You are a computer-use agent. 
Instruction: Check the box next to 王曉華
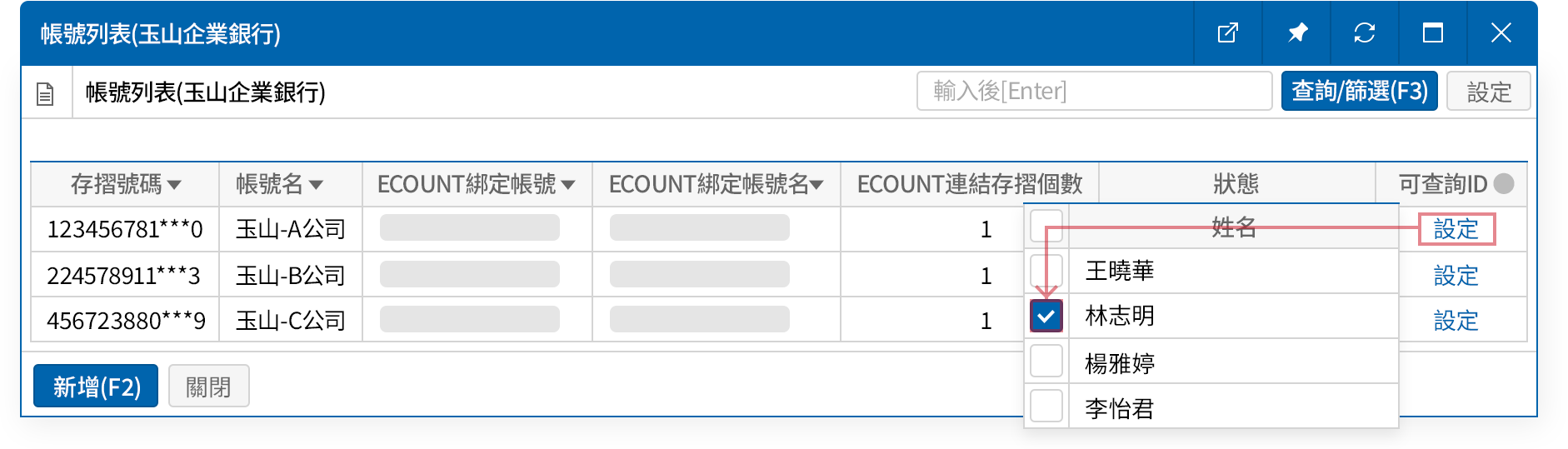click(1046, 271)
